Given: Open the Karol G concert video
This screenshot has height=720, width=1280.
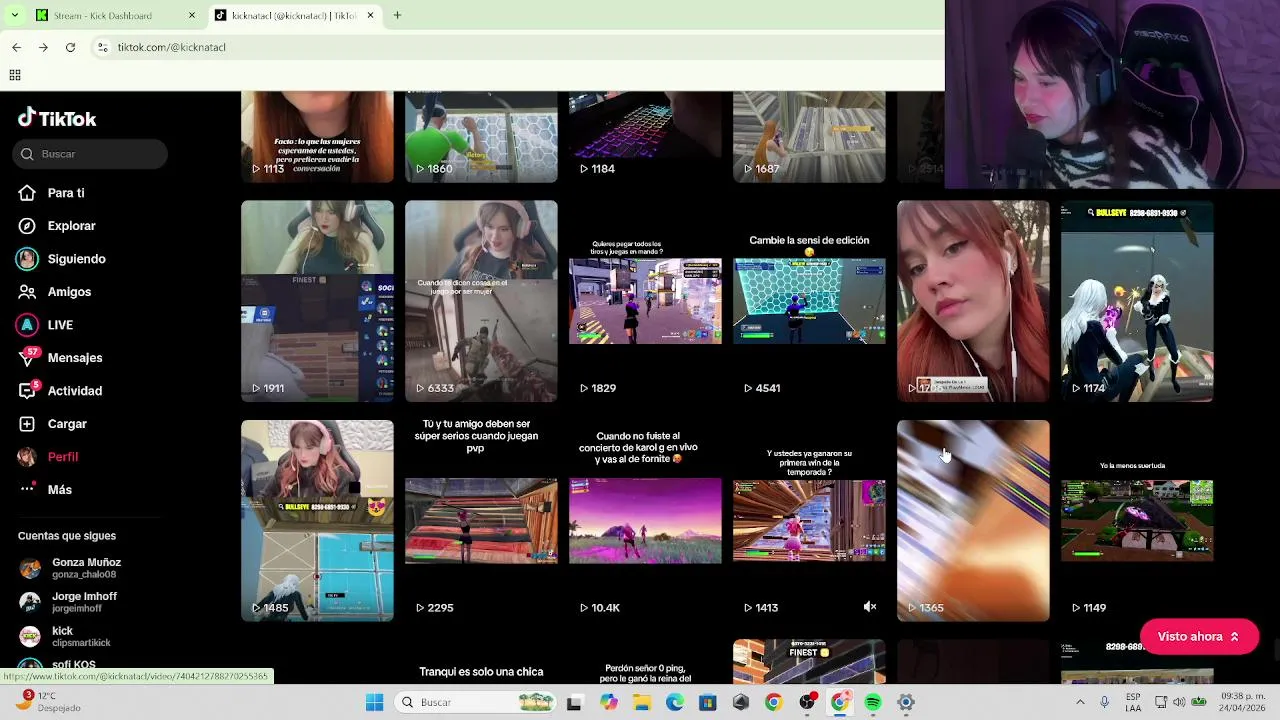Looking at the screenshot, I should point(645,521).
